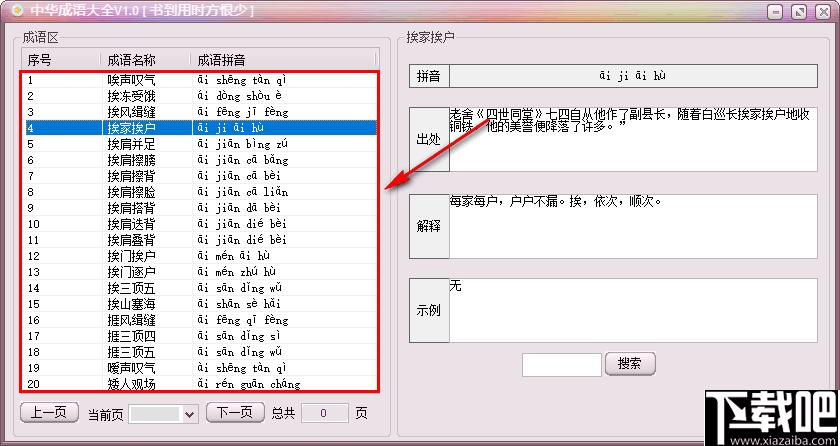Click the 示例 example text box
Image resolution: width=840 pixels, height=446 pixels.
coord(633,311)
